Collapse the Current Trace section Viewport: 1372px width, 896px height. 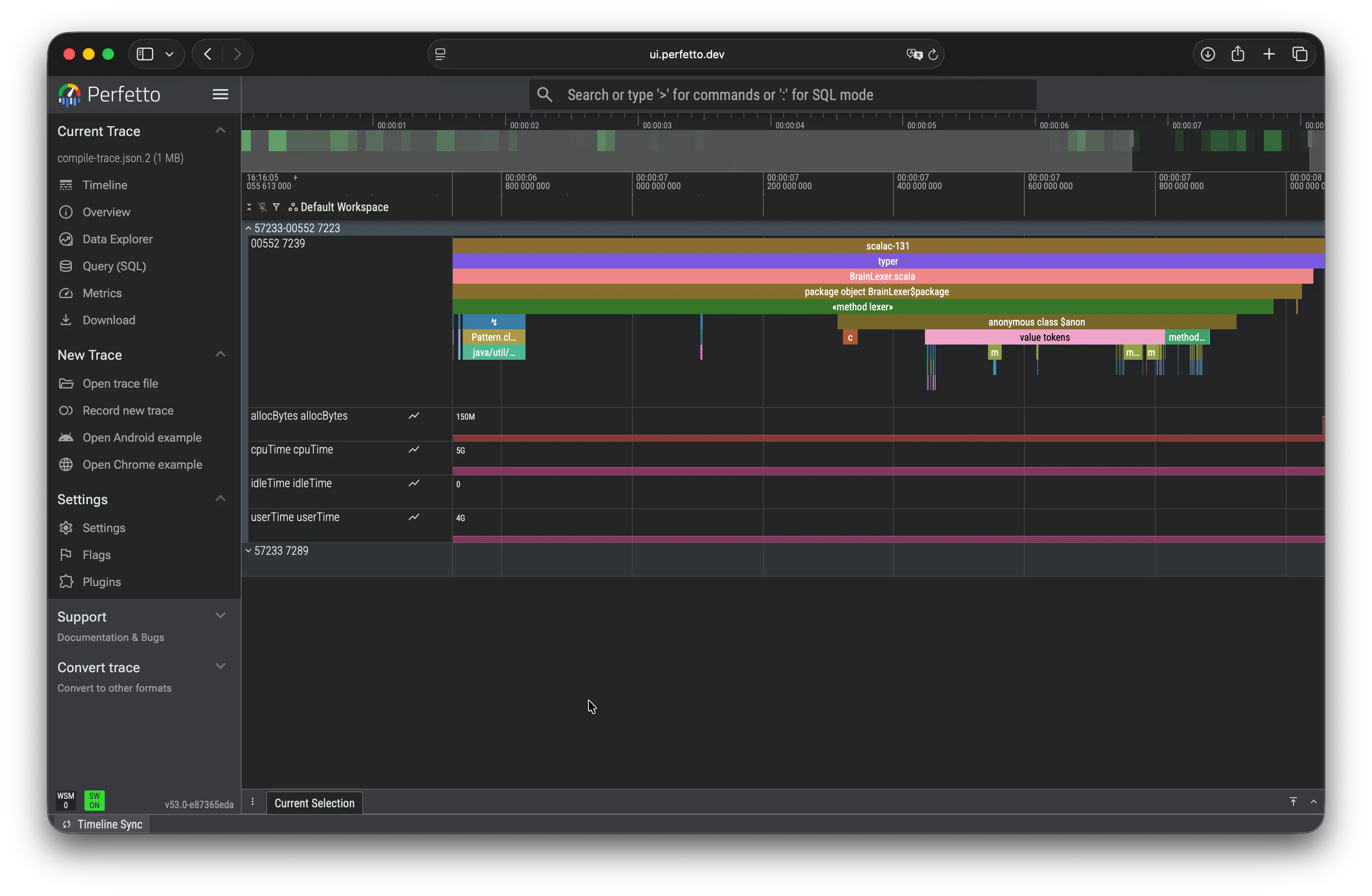coord(220,130)
